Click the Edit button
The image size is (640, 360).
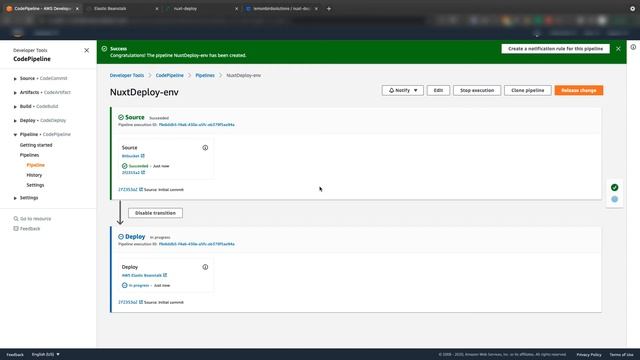pyautogui.click(x=438, y=90)
